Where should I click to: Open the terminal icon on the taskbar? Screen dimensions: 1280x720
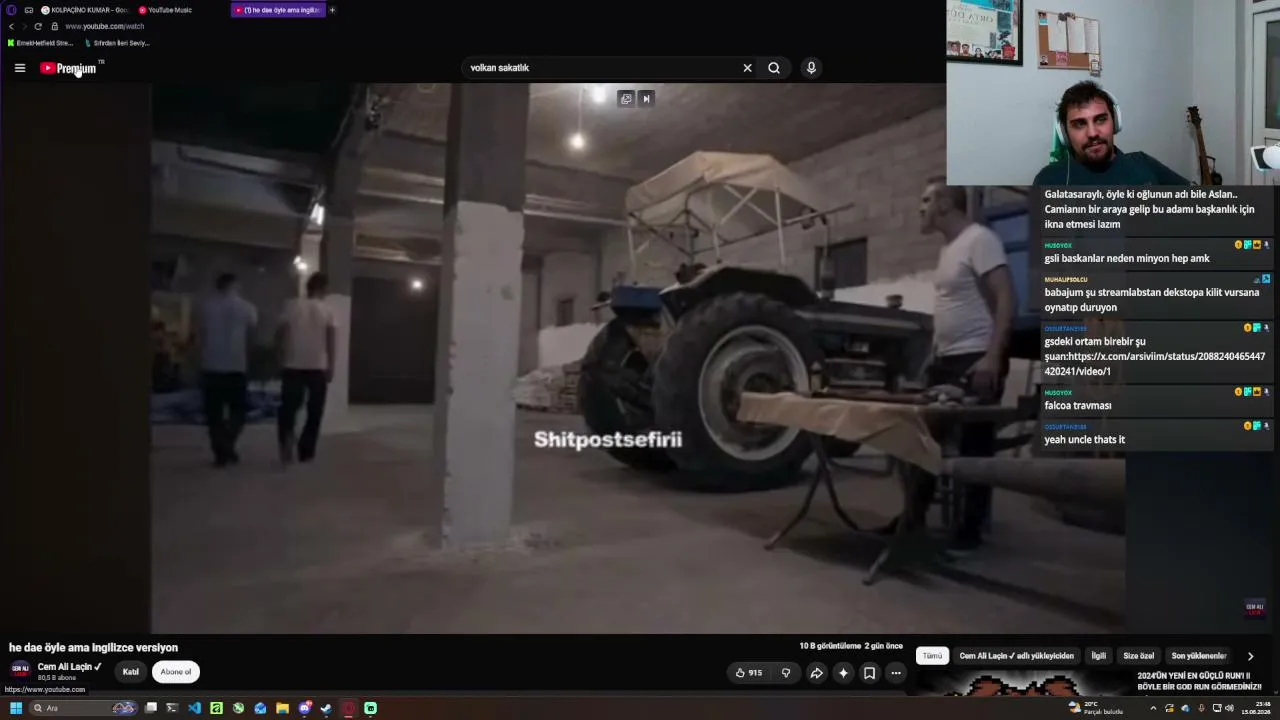(x=172, y=708)
